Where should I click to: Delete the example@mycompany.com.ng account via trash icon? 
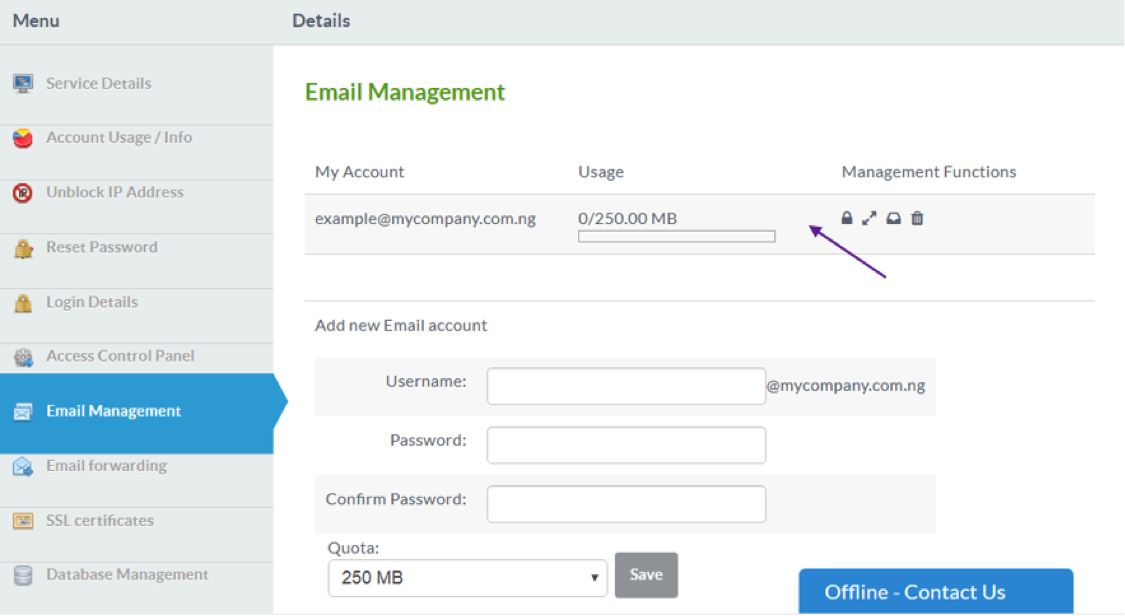click(x=917, y=218)
